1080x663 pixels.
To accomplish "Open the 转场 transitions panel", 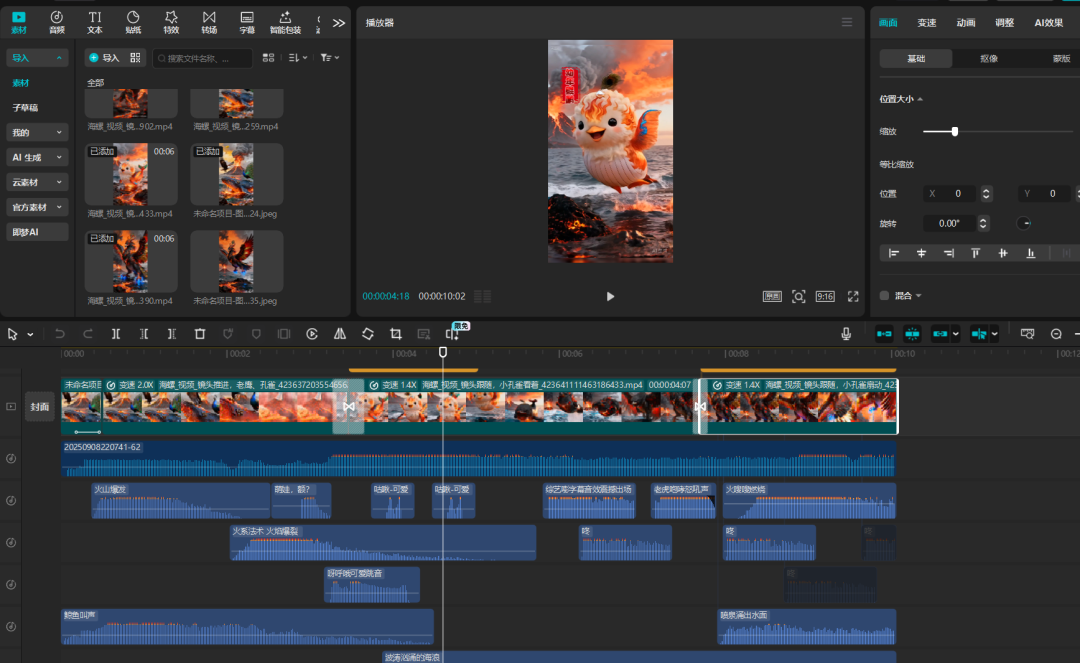I will point(209,22).
